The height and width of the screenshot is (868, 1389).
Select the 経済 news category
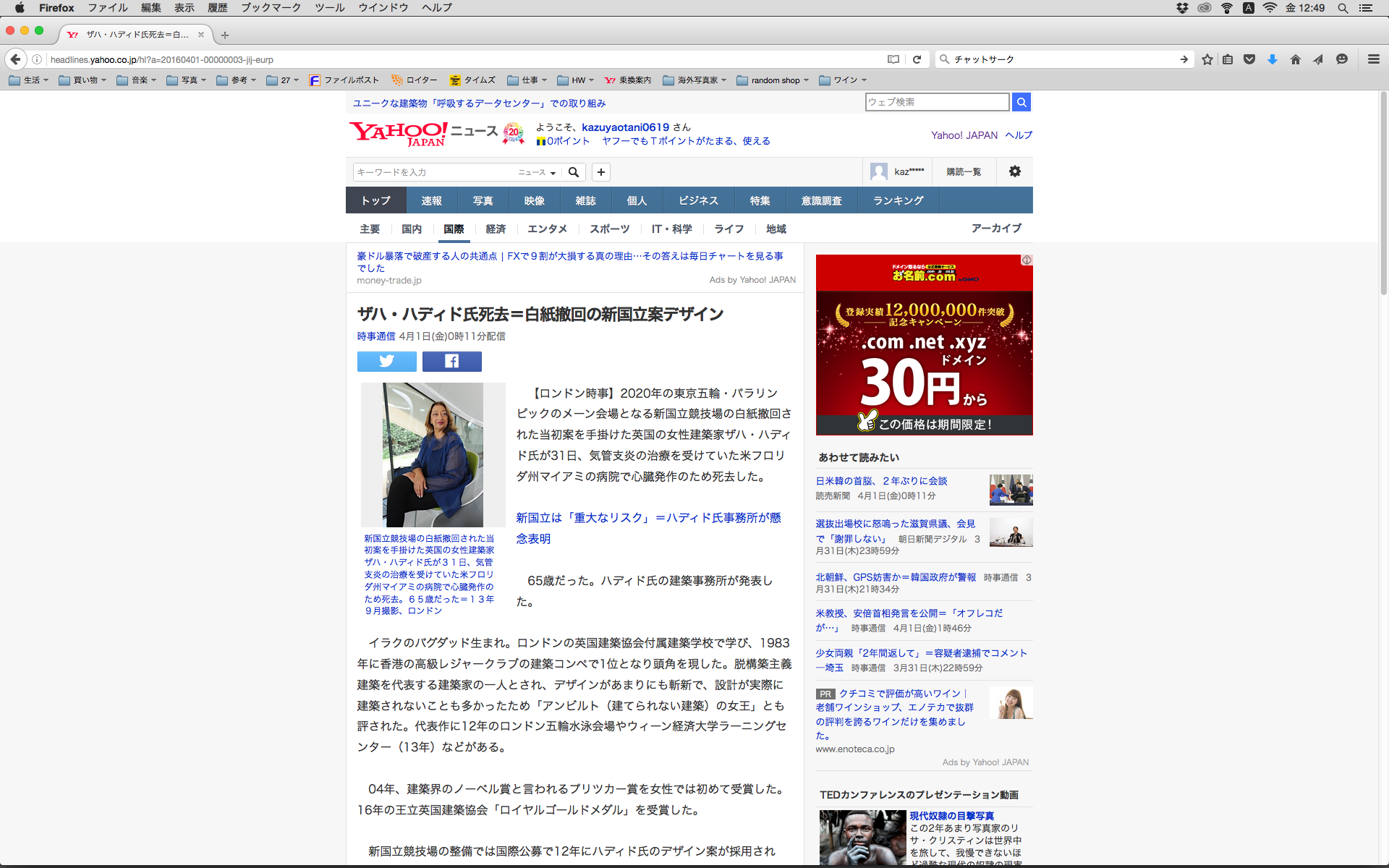(496, 229)
